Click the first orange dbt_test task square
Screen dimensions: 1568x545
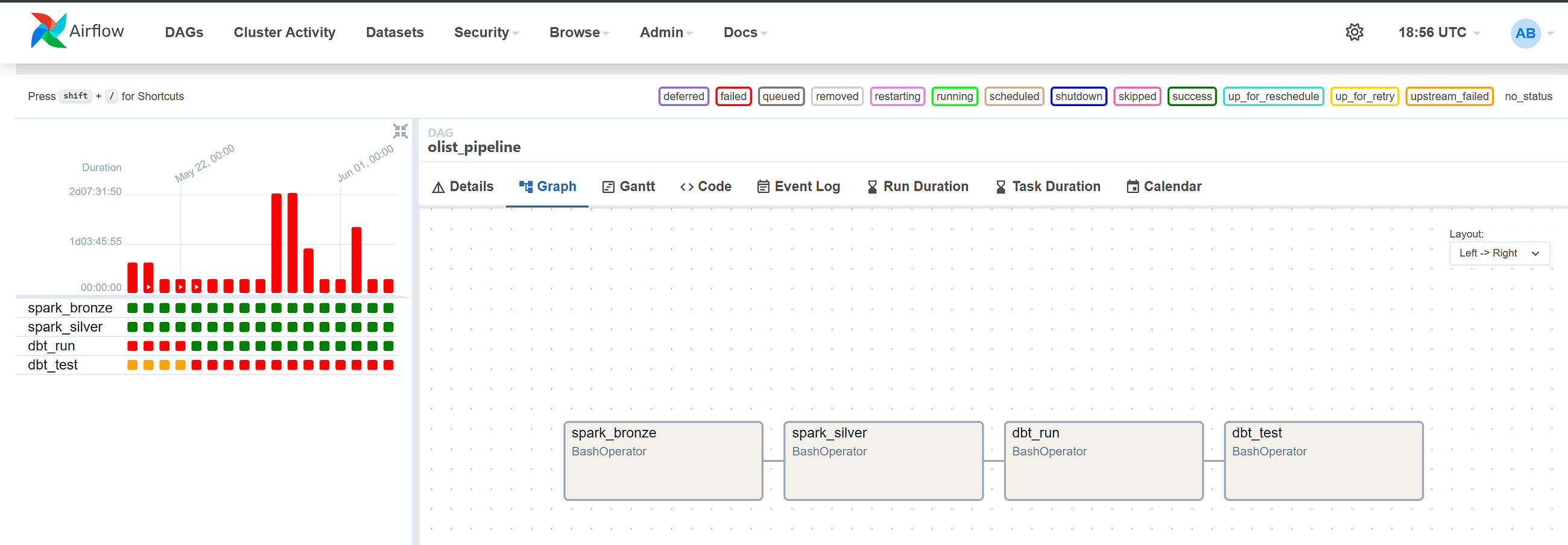click(132, 365)
